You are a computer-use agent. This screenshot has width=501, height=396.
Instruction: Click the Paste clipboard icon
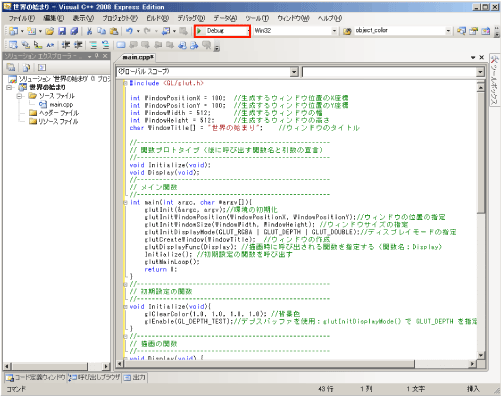(x=114, y=31)
